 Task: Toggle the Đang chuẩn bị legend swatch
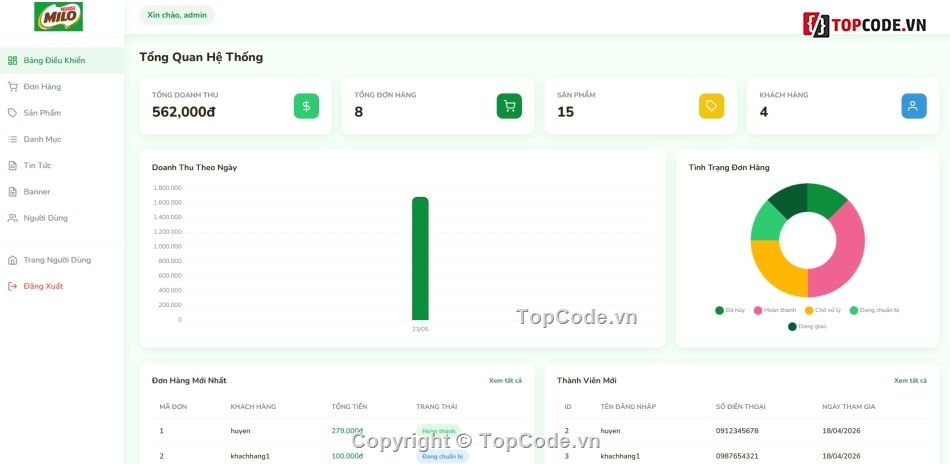pyautogui.click(x=854, y=310)
